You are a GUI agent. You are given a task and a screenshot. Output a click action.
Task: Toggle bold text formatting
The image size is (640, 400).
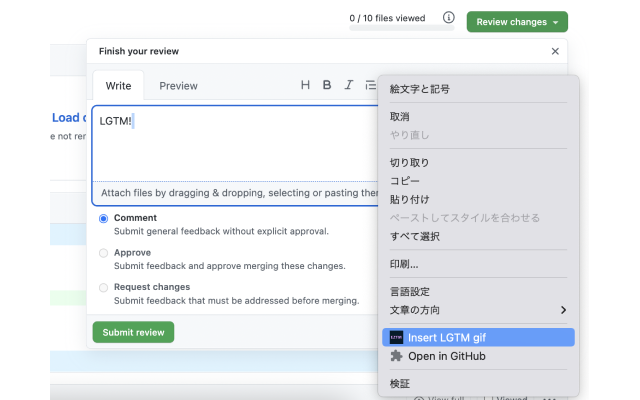click(x=327, y=85)
